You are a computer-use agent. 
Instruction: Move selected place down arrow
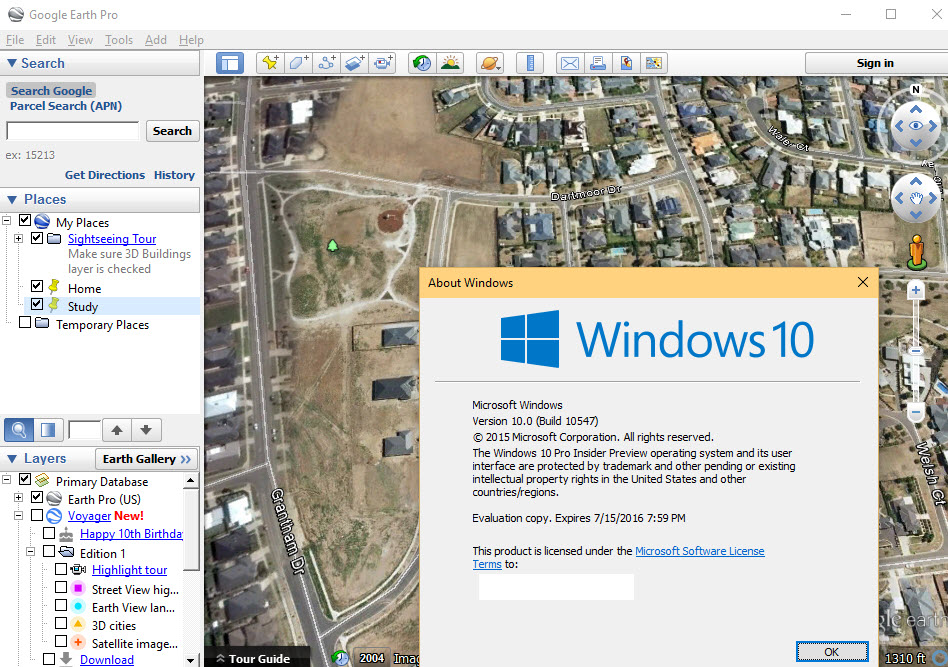(x=146, y=430)
